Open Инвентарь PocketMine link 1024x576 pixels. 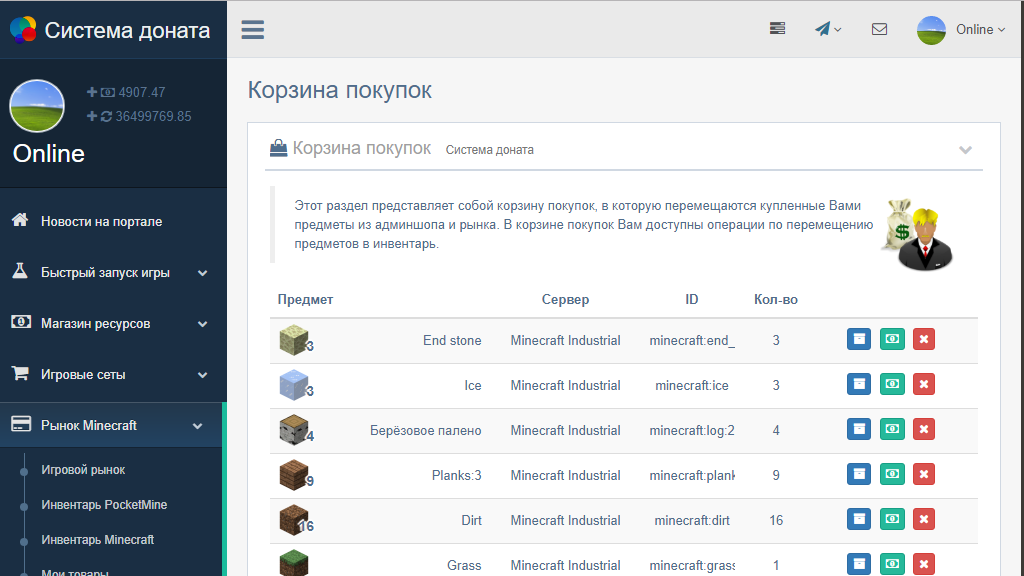coord(104,505)
